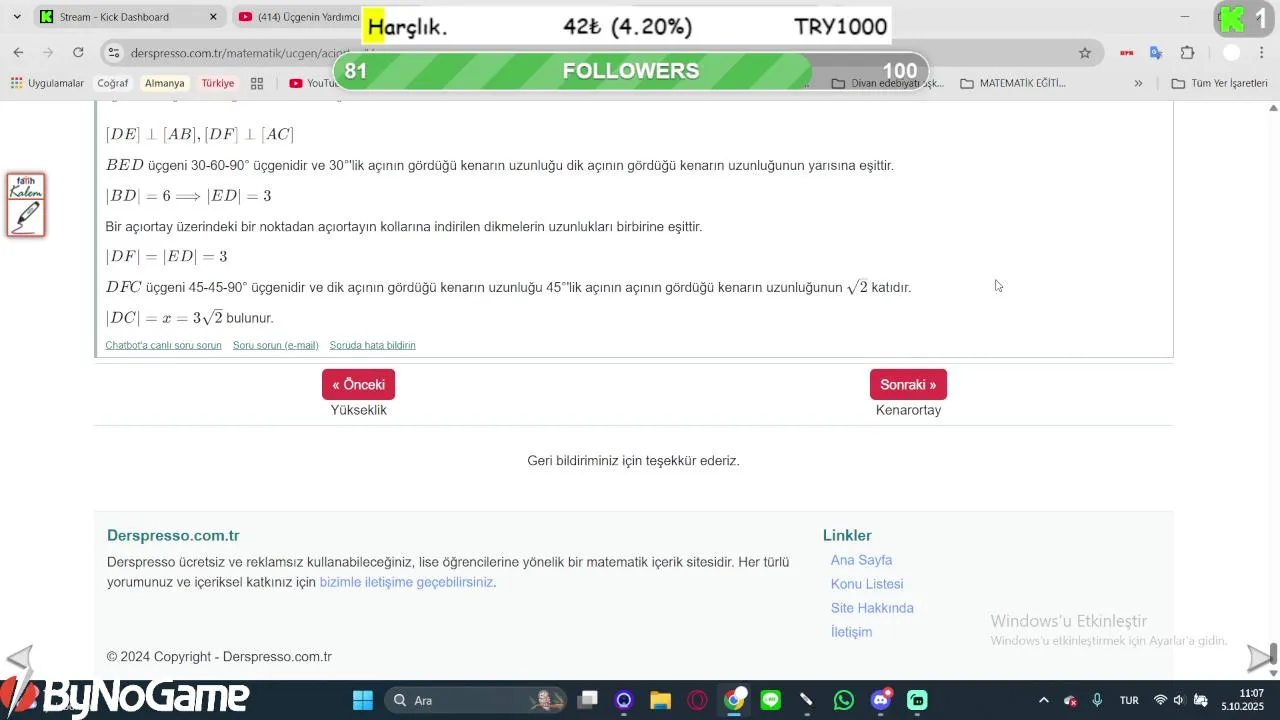Open Site Hakkında footer link
The image size is (1280, 720).
[x=872, y=608]
